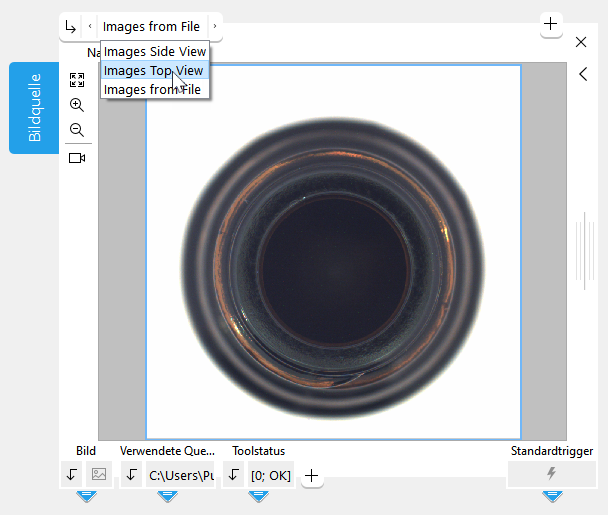Pick Images from File in dropdown
Image resolution: width=608 pixels, height=515 pixels.
(x=151, y=89)
